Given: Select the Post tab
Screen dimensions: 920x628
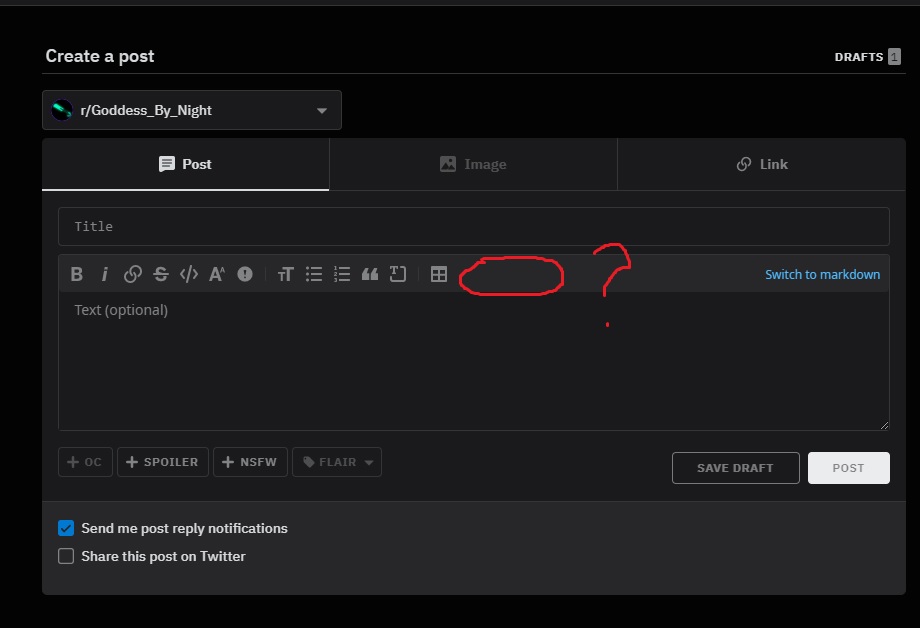Looking at the screenshot, I should [x=185, y=164].
